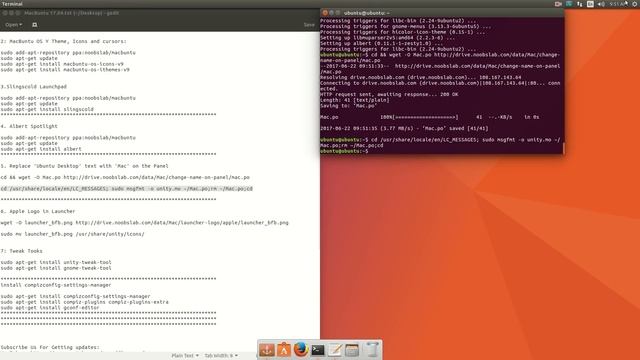Click the Terminal application name in top panel
This screenshot has width=640, height=360.
pyautogui.click(x=12, y=4)
